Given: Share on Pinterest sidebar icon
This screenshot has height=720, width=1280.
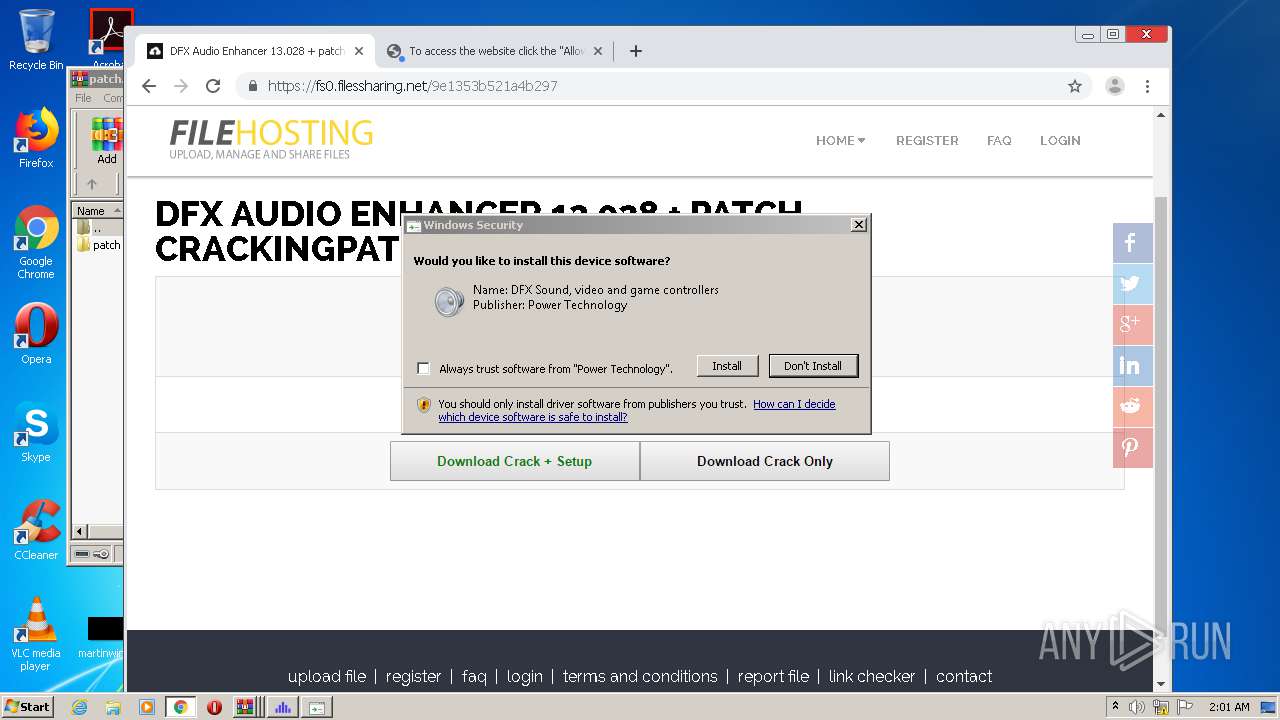Looking at the screenshot, I should pyautogui.click(x=1133, y=448).
